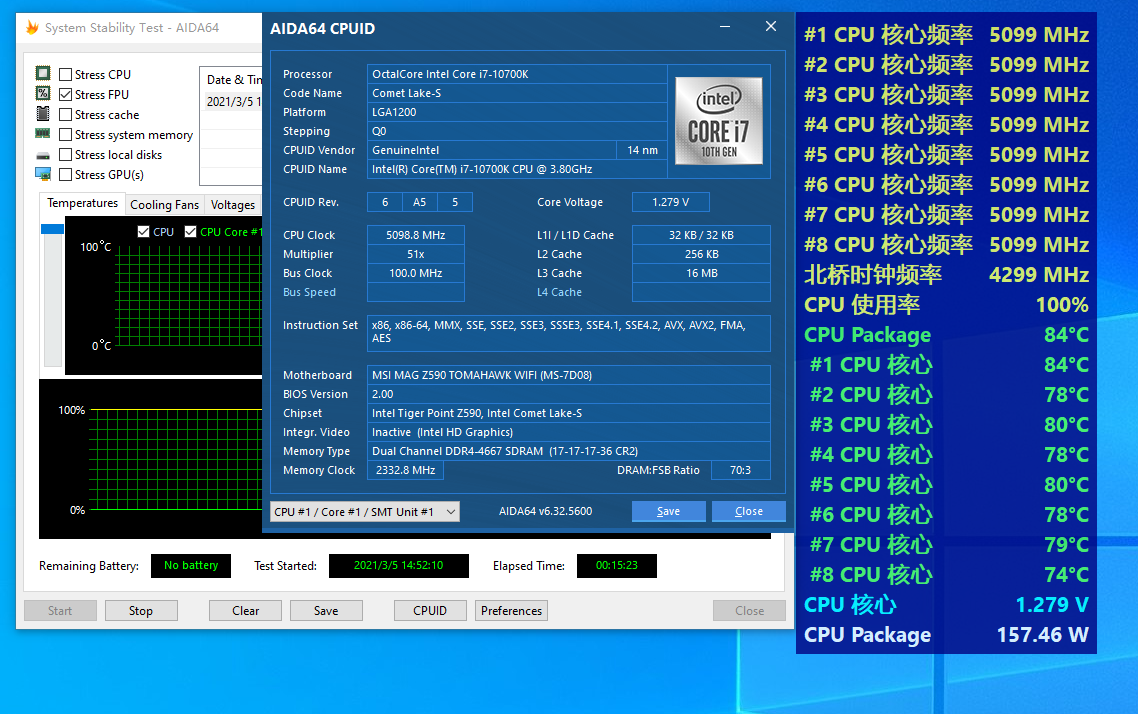Click the CPU Package 84°C overlay reading
Viewport: 1138px width, 714px height.
(x=946, y=335)
